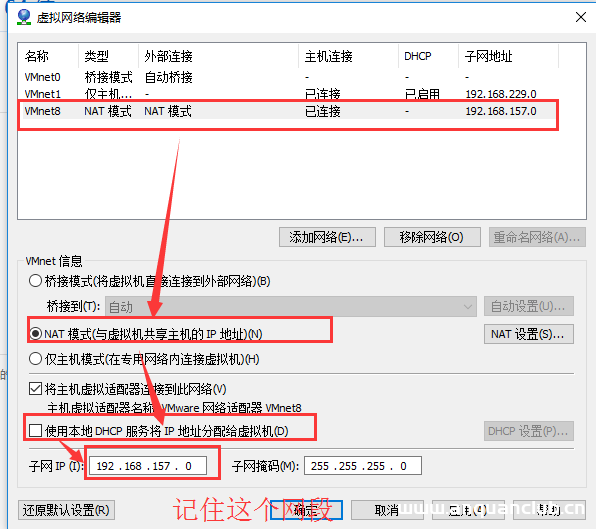Click subnet address 192.168.157.0 cell

[501, 111]
